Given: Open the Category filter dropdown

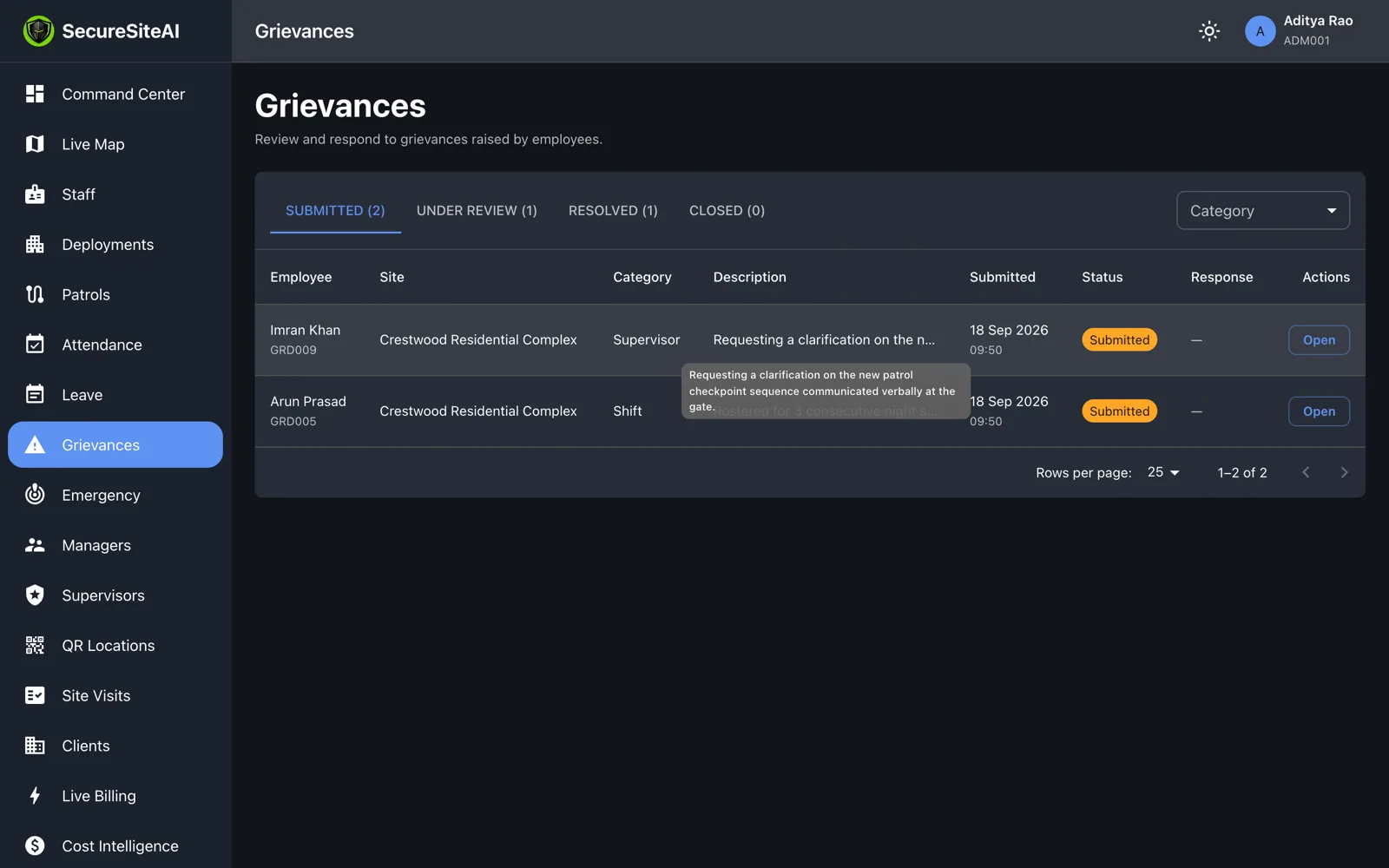Looking at the screenshot, I should [x=1262, y=211].
